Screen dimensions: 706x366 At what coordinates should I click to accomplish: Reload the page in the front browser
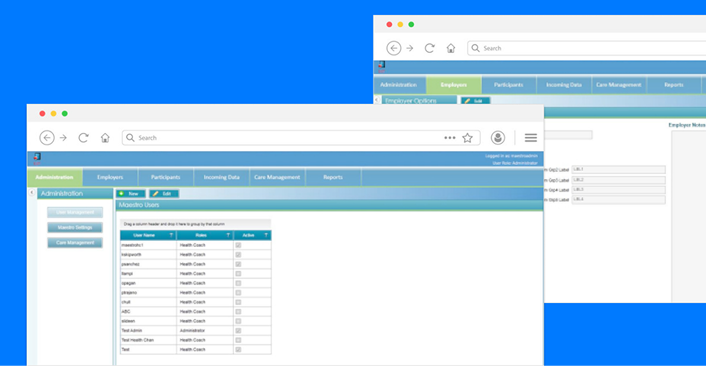pos(83,138)
